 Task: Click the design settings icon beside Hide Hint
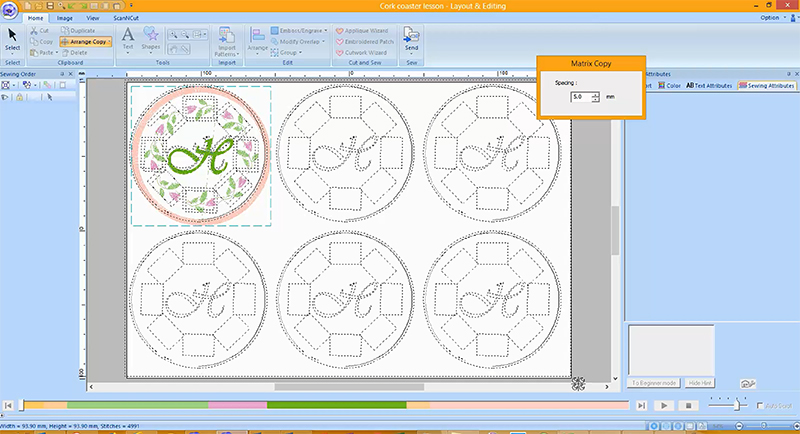tap(747, 384)
